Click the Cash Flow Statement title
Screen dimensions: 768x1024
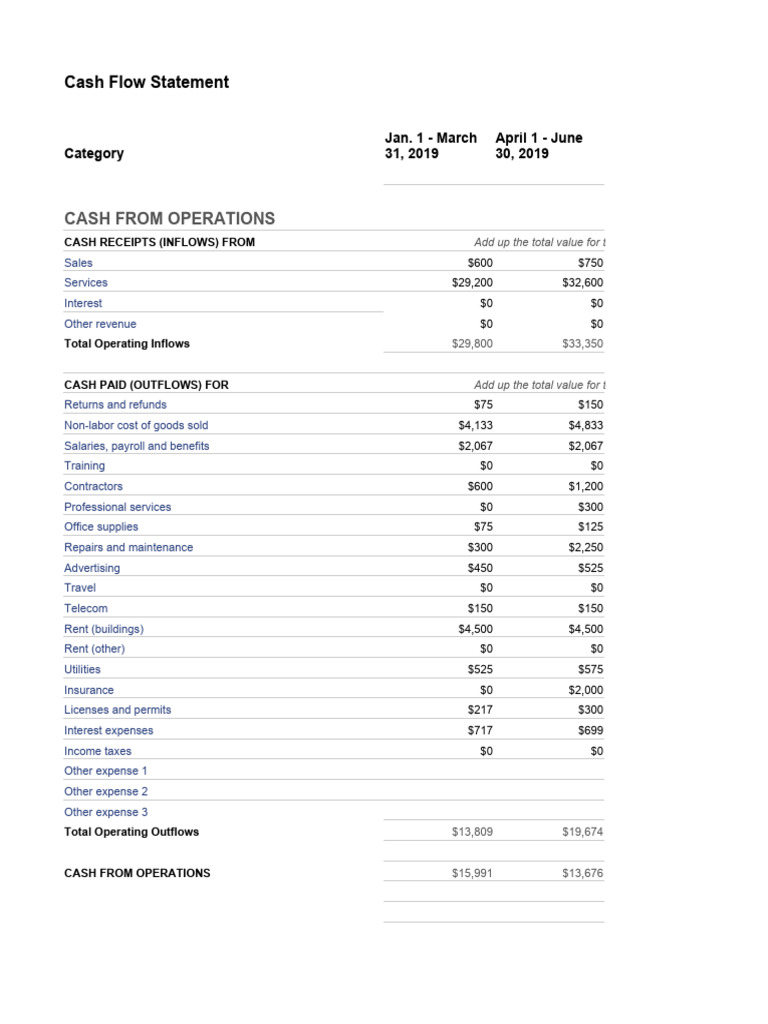click(147, 82)
